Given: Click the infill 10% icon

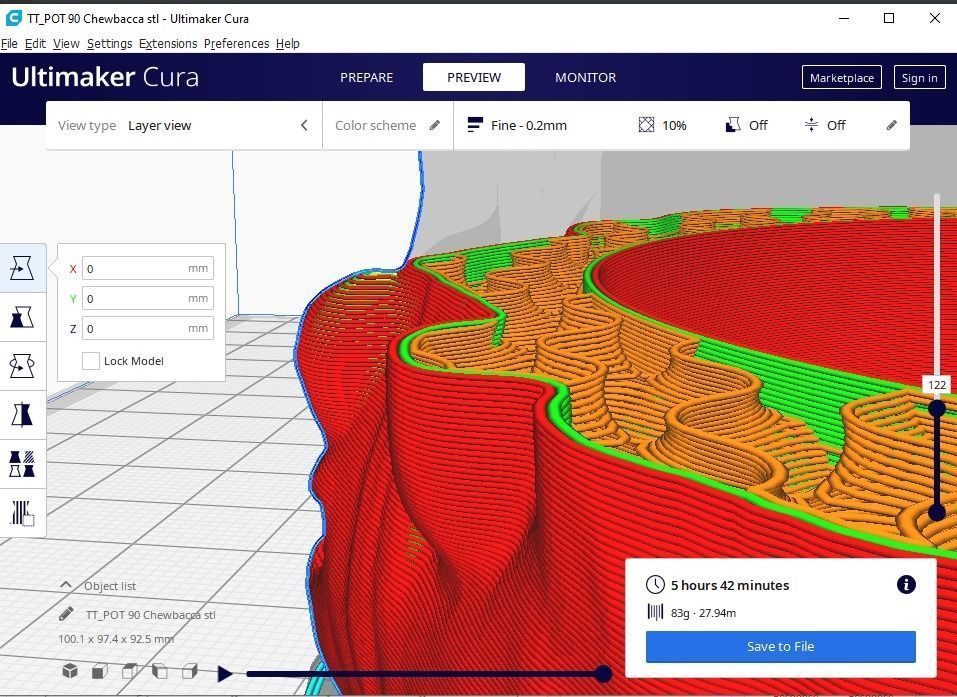Looking at the screenshot, I should [646, 125].
